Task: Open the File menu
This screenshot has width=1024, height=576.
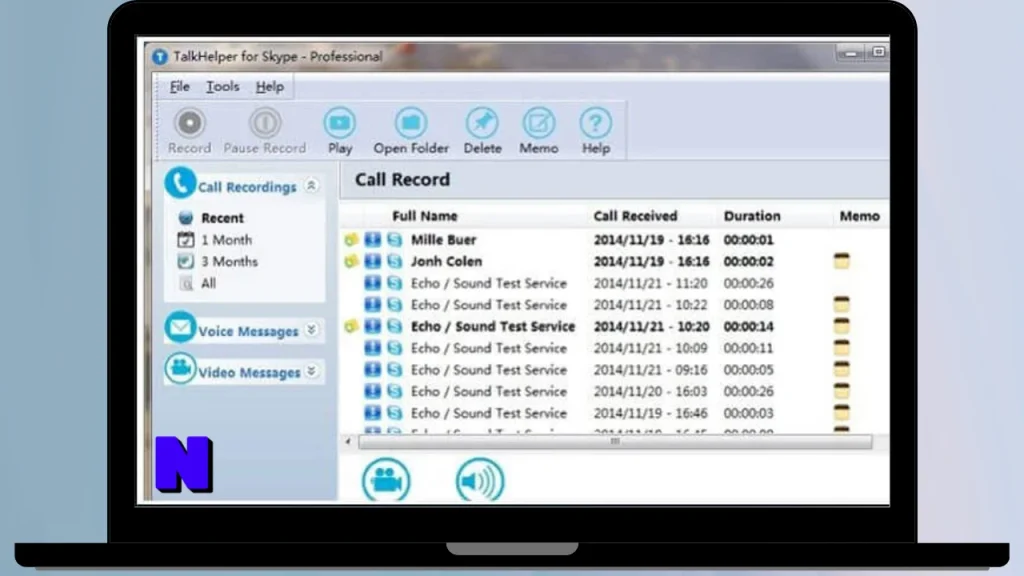Action: tap(180, 86)
